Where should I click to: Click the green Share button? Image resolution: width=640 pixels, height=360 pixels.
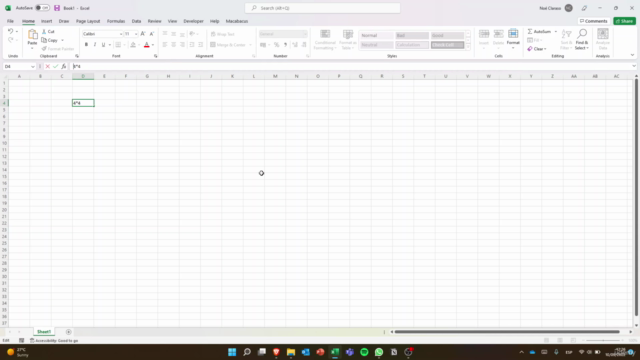point(624,21)
